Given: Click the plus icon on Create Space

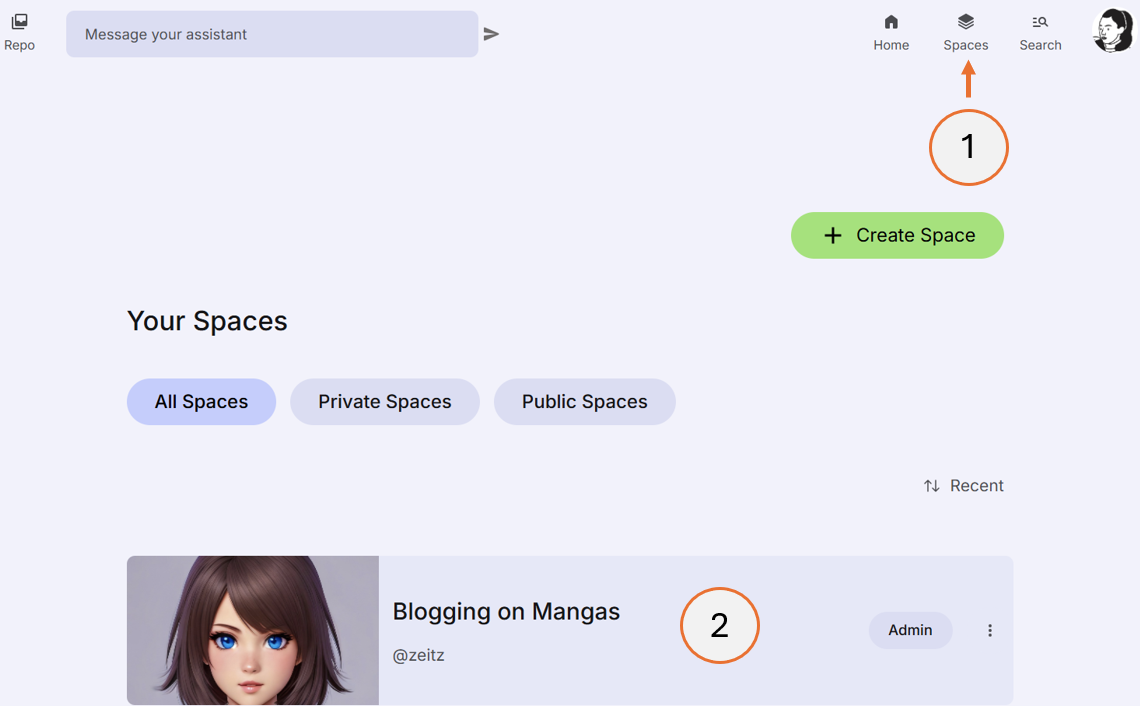Looking at the screenshot, I should [833, 235].
